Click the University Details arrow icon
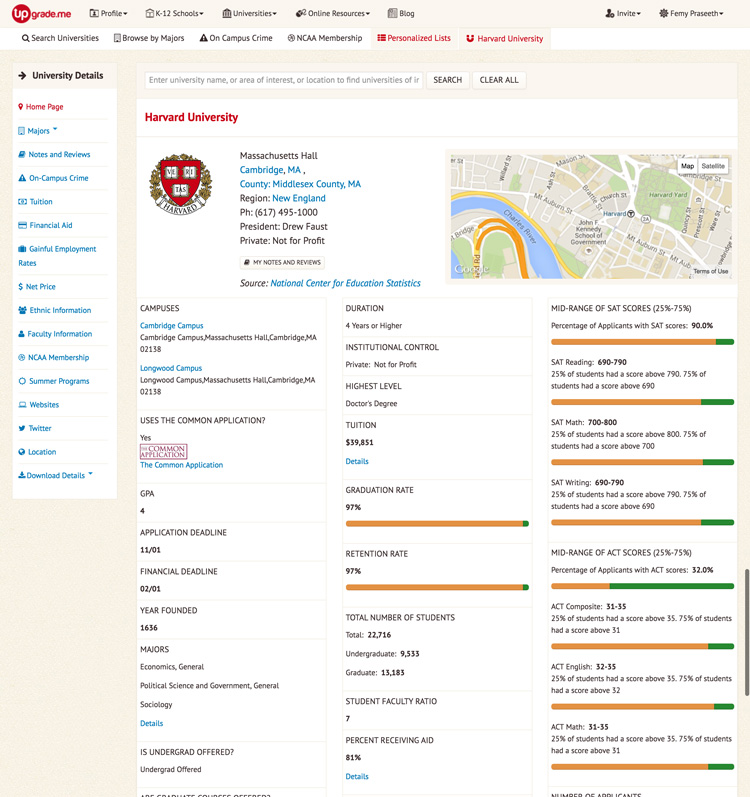Viewport: 750px width, 797px height. (22, 76)
